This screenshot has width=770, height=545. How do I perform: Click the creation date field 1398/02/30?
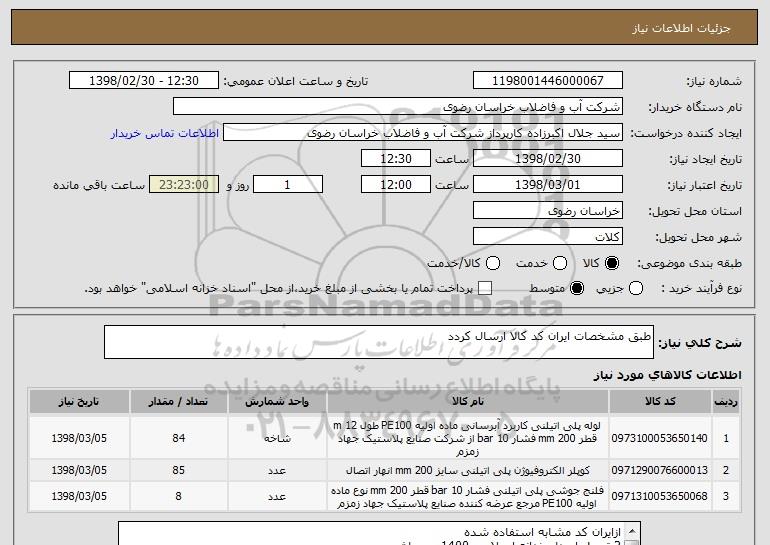pyautogui.click(x=548, y=159)
